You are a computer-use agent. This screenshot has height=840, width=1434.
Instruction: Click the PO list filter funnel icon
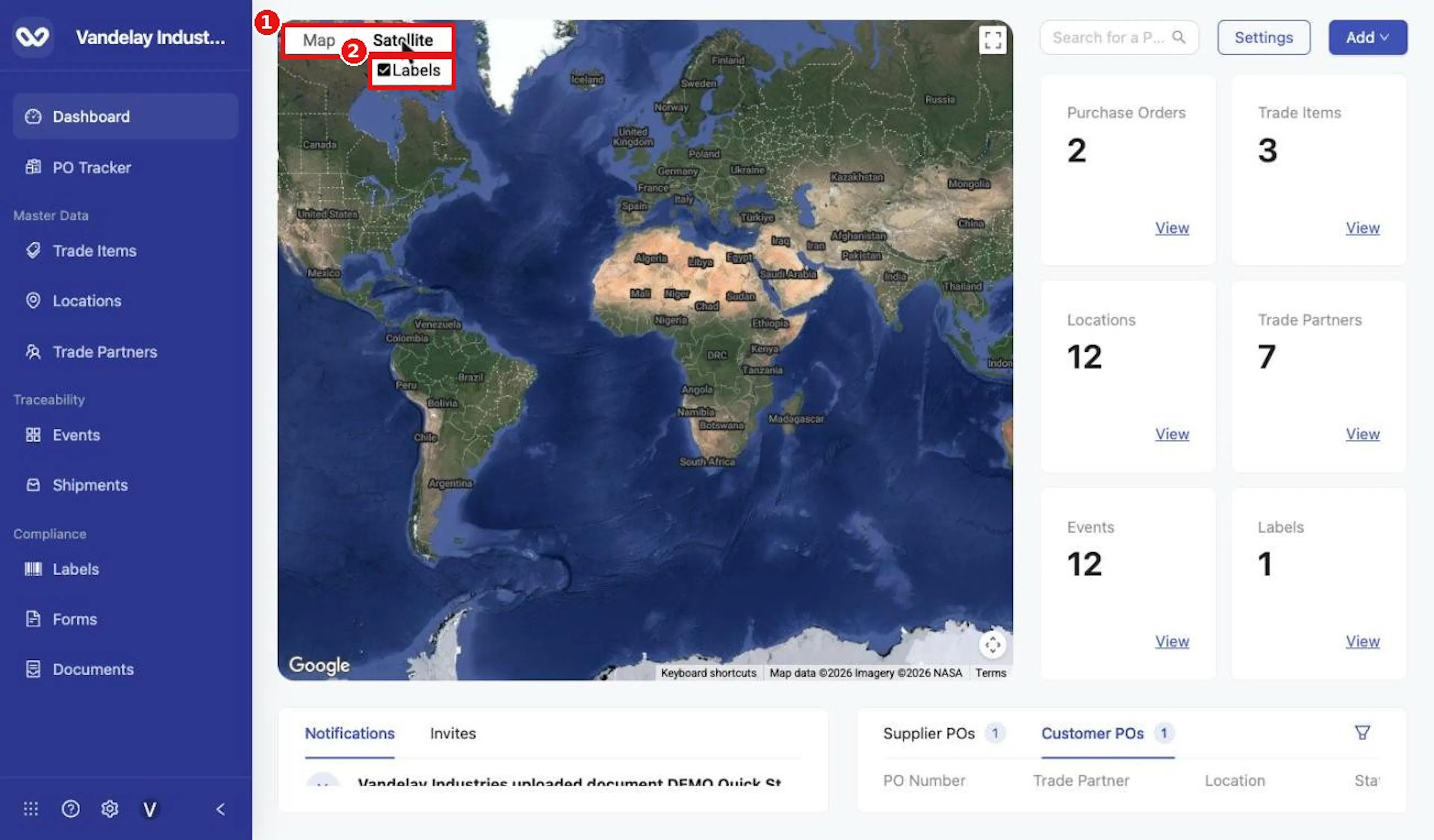[x=1362, y=732]
